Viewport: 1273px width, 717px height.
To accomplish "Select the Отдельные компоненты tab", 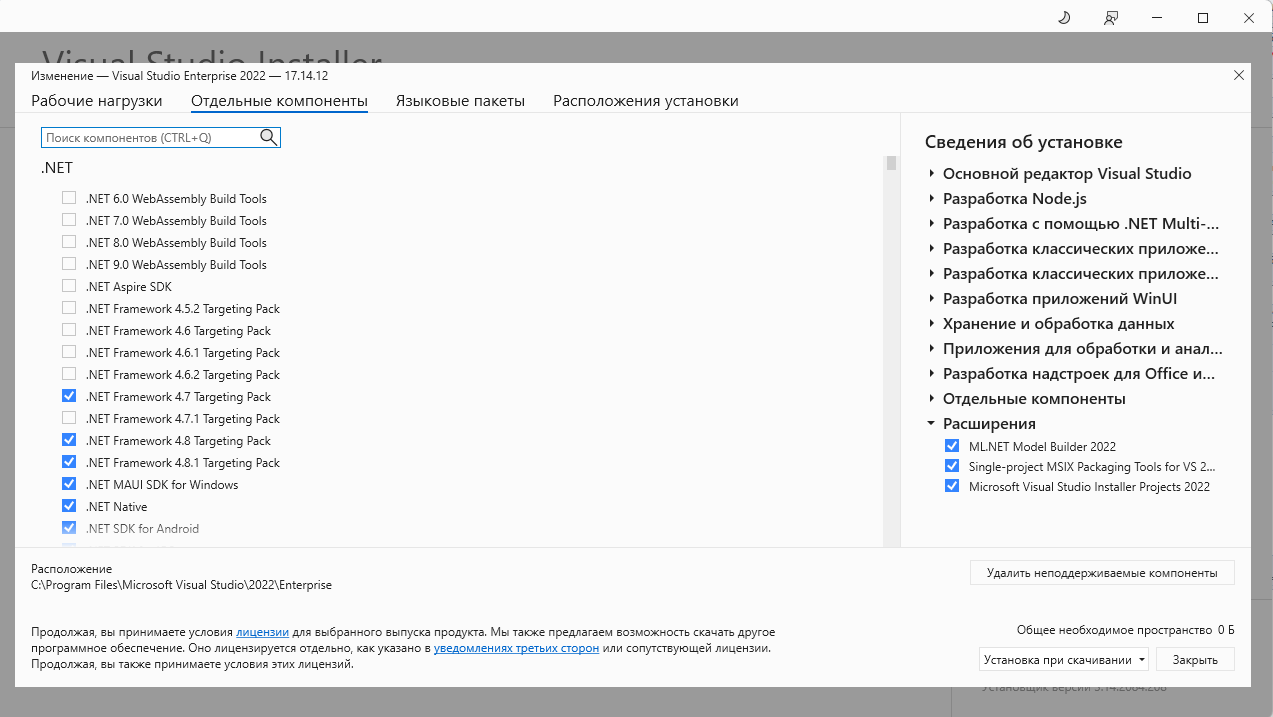I will [x=279, y=101].
